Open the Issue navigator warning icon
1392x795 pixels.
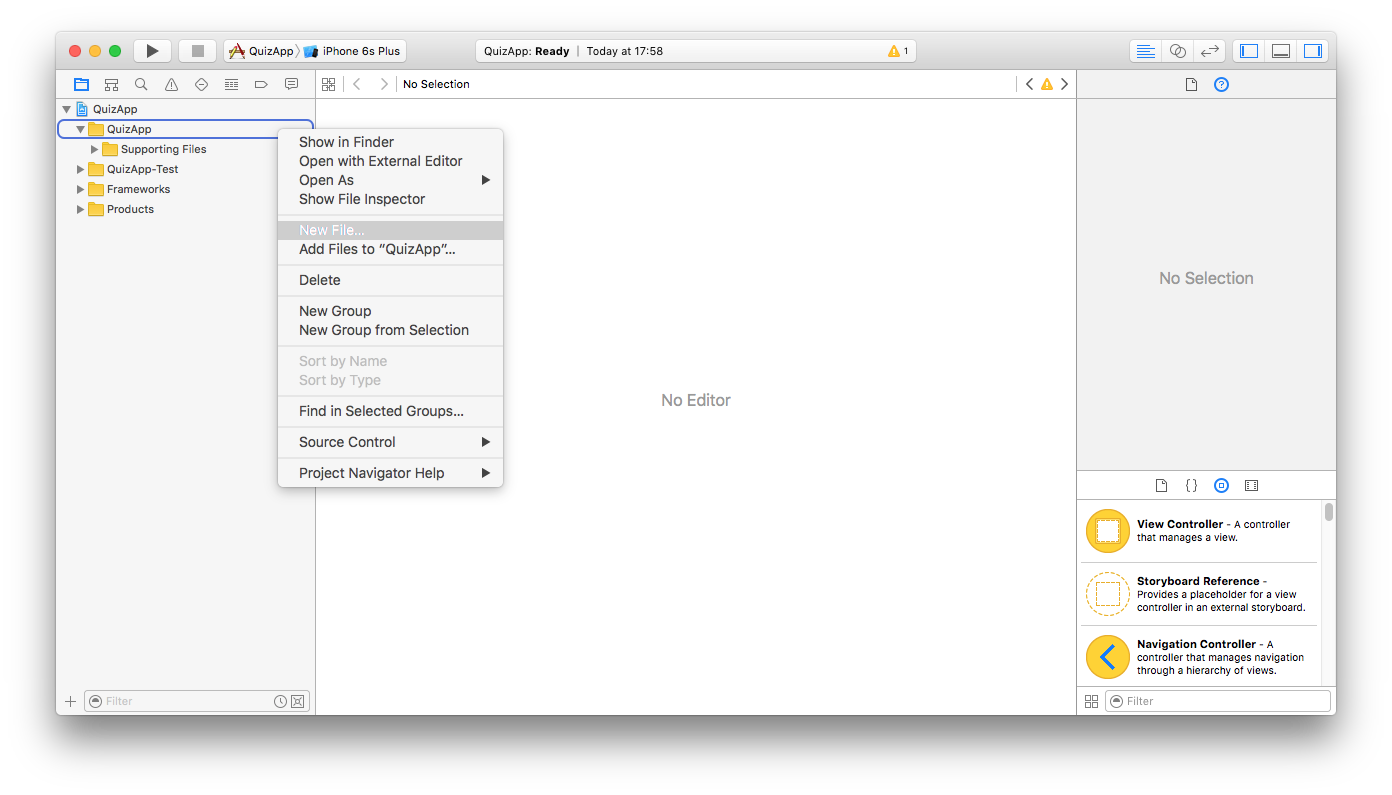(171, 84)
